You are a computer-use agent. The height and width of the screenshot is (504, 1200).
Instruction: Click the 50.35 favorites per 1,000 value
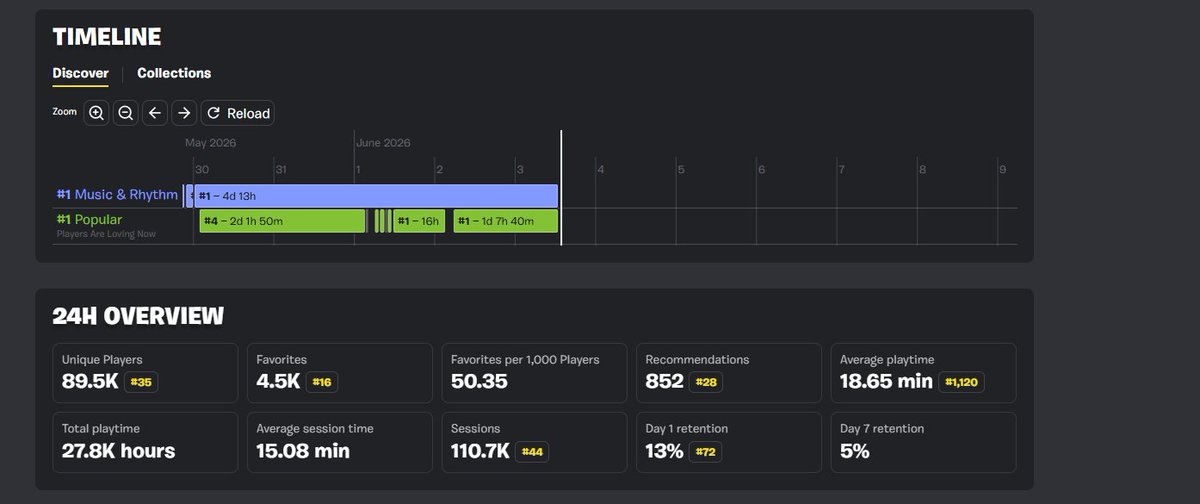[x=479, y=381]
